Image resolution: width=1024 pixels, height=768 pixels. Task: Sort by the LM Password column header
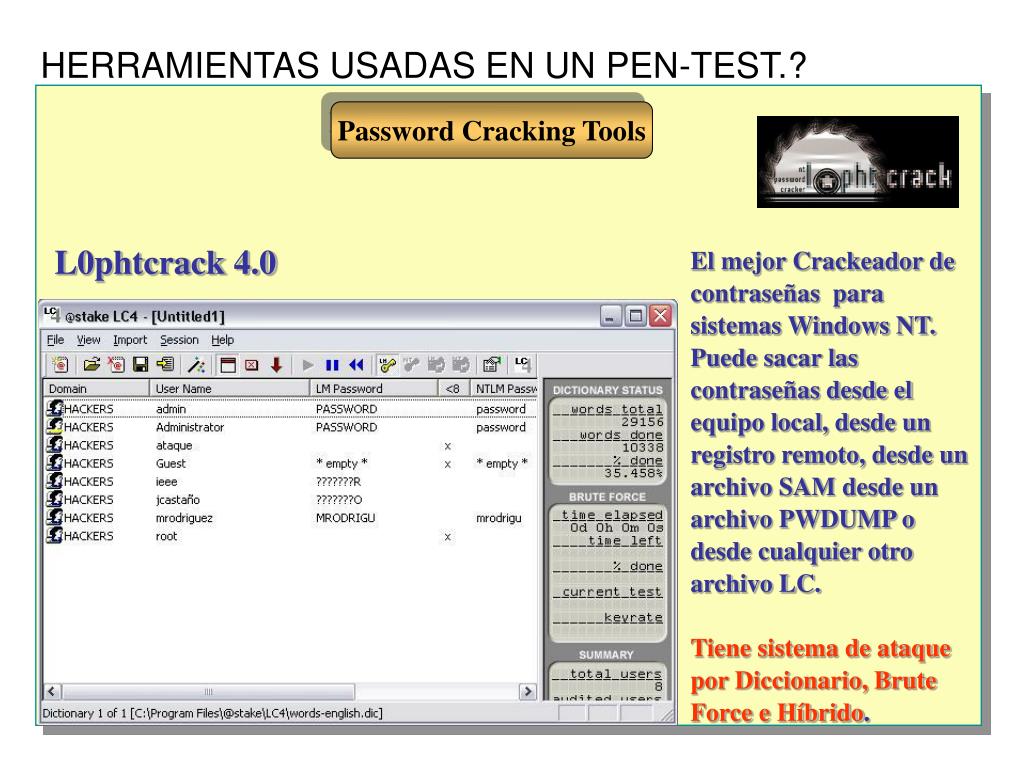click(x=373, y=389)
